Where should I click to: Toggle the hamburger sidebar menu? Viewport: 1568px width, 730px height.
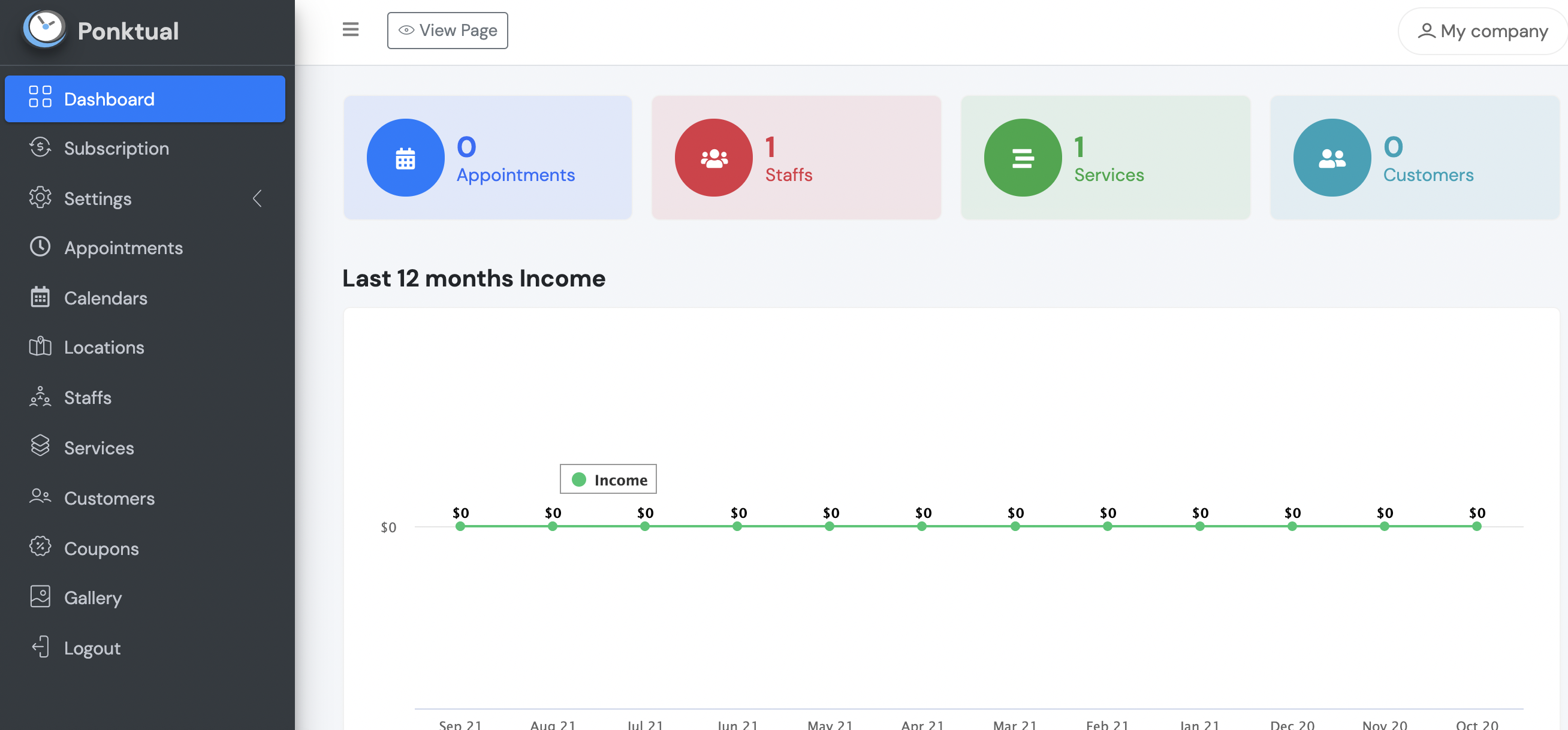(x=351, y=29)
